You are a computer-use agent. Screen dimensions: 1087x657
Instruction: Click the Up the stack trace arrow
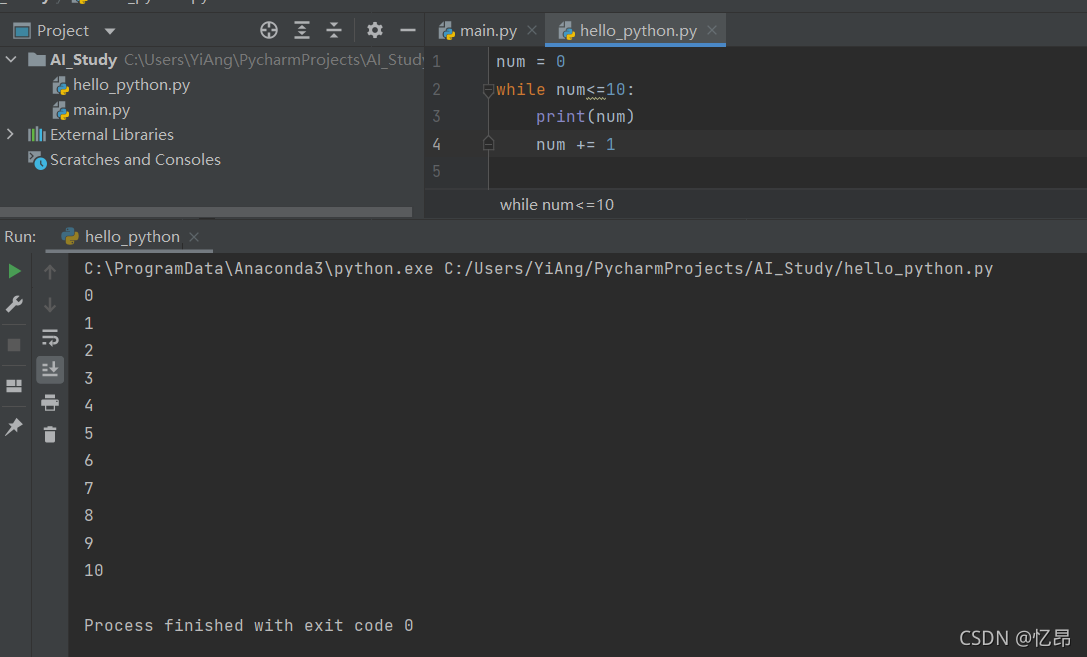50,272
